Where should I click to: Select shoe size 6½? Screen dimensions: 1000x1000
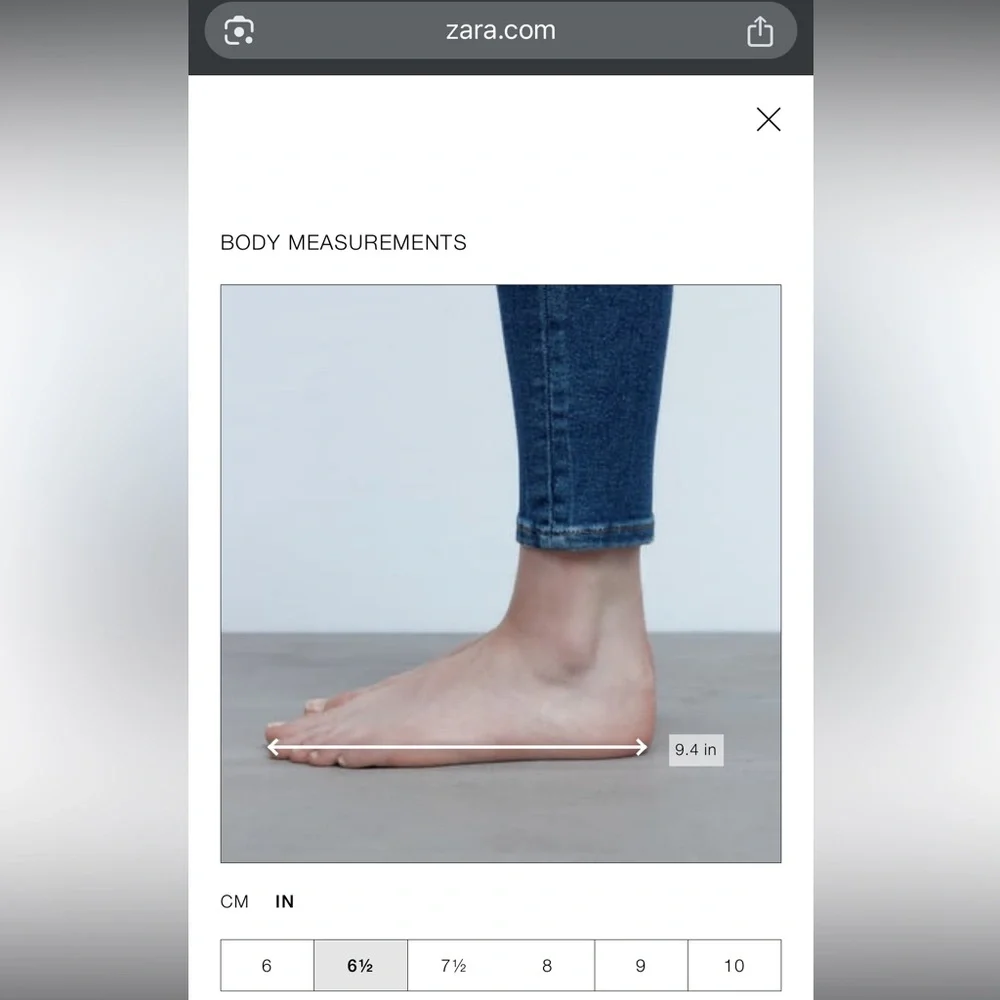pyautogui.click(x=360, y=965)
